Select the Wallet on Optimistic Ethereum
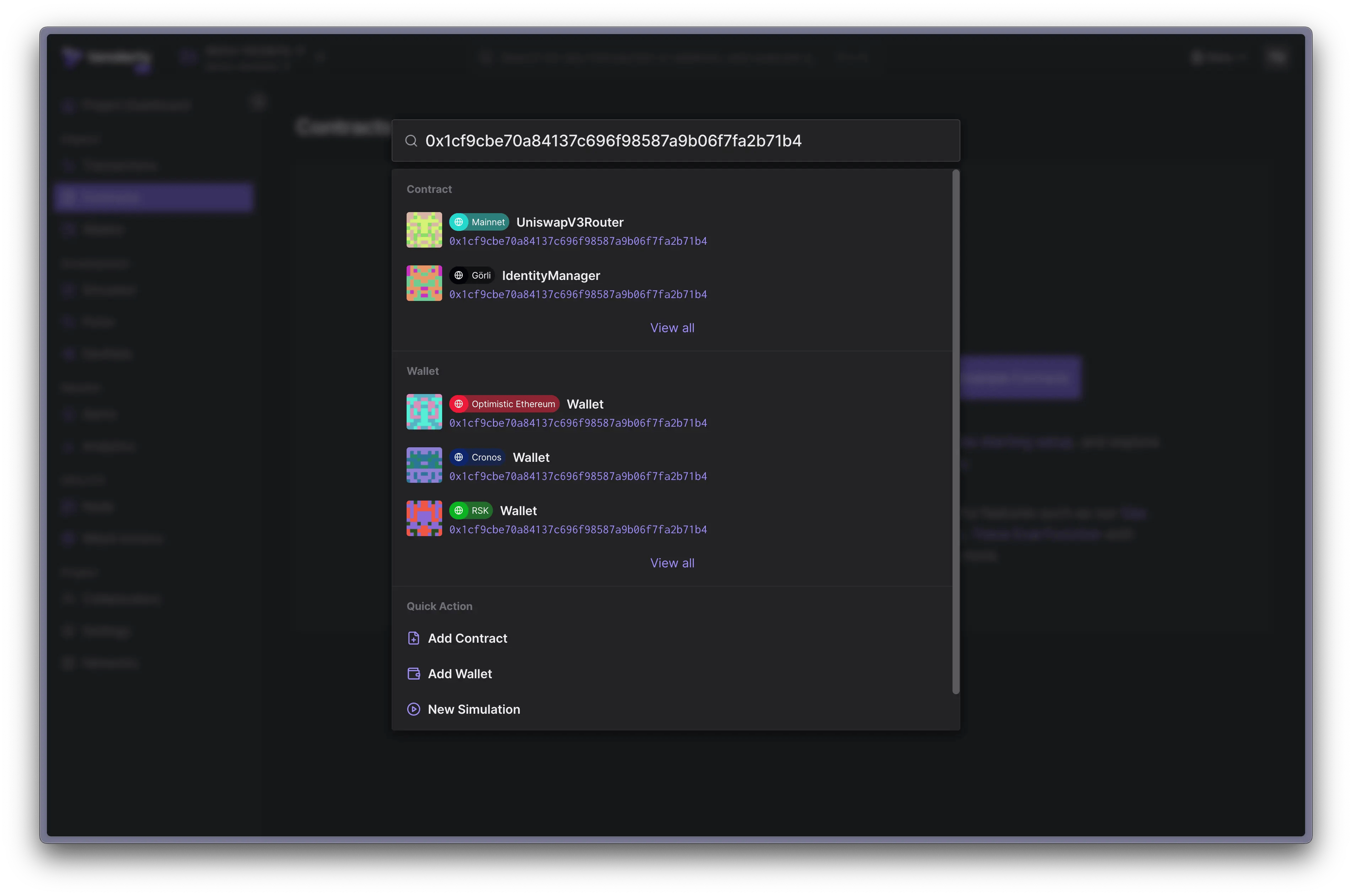The height and width of the screenshot is (896, 1352). pyautogui.click(x=585, y=404)
